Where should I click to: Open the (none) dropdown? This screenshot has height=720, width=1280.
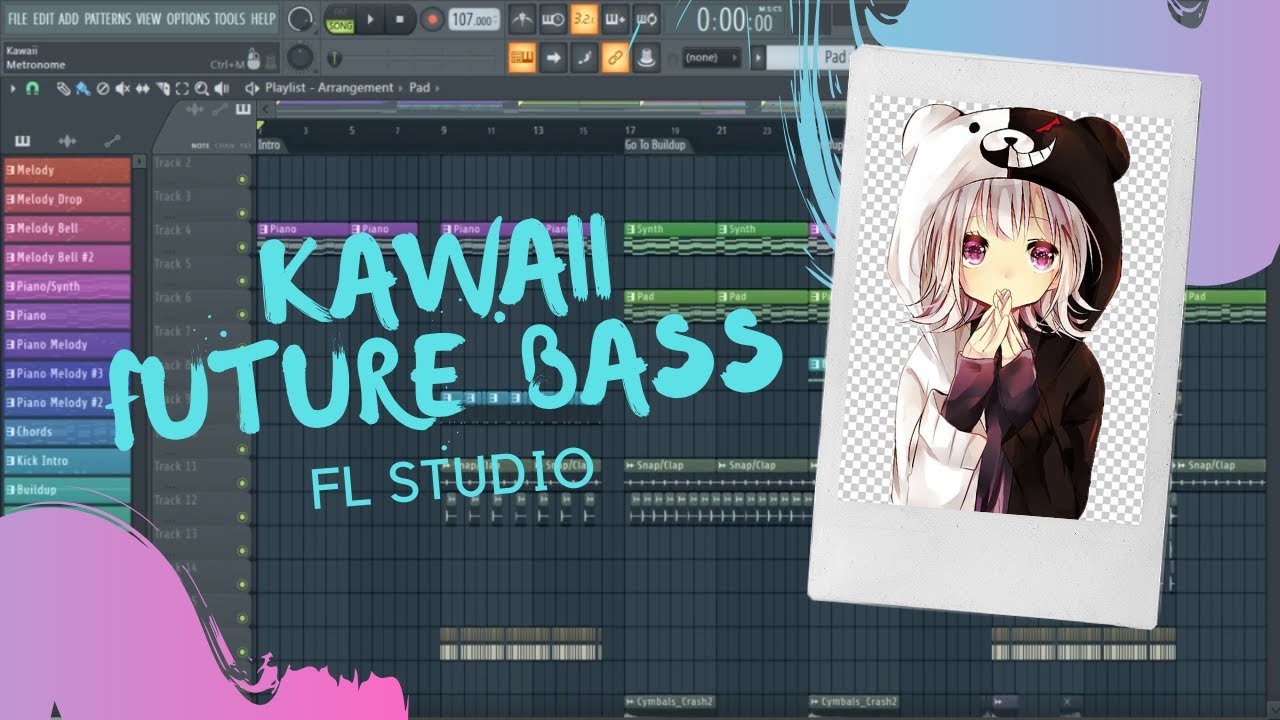(x=712, y=58)
